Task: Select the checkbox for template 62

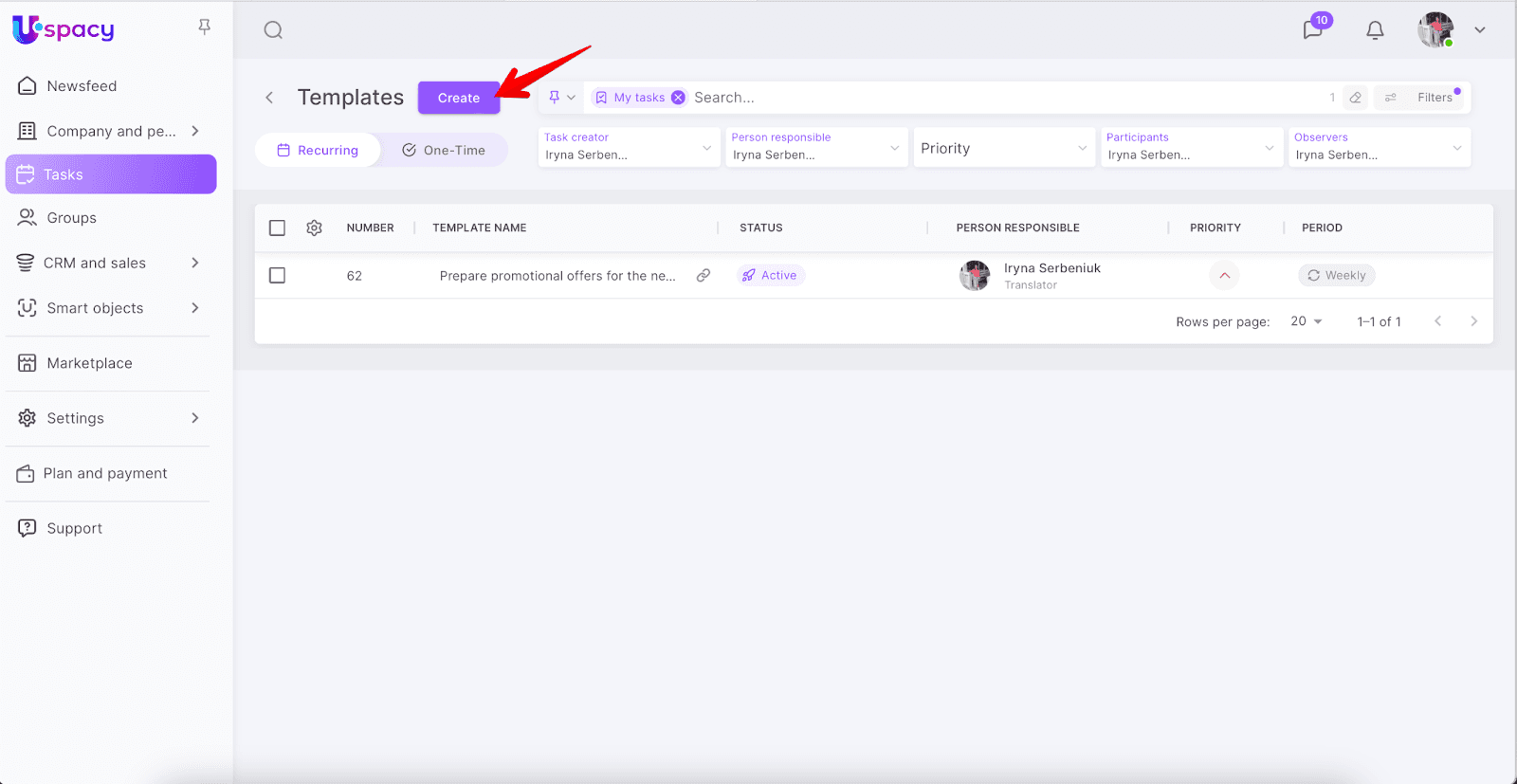Action: pyautogui.click(x=277, y=276)
